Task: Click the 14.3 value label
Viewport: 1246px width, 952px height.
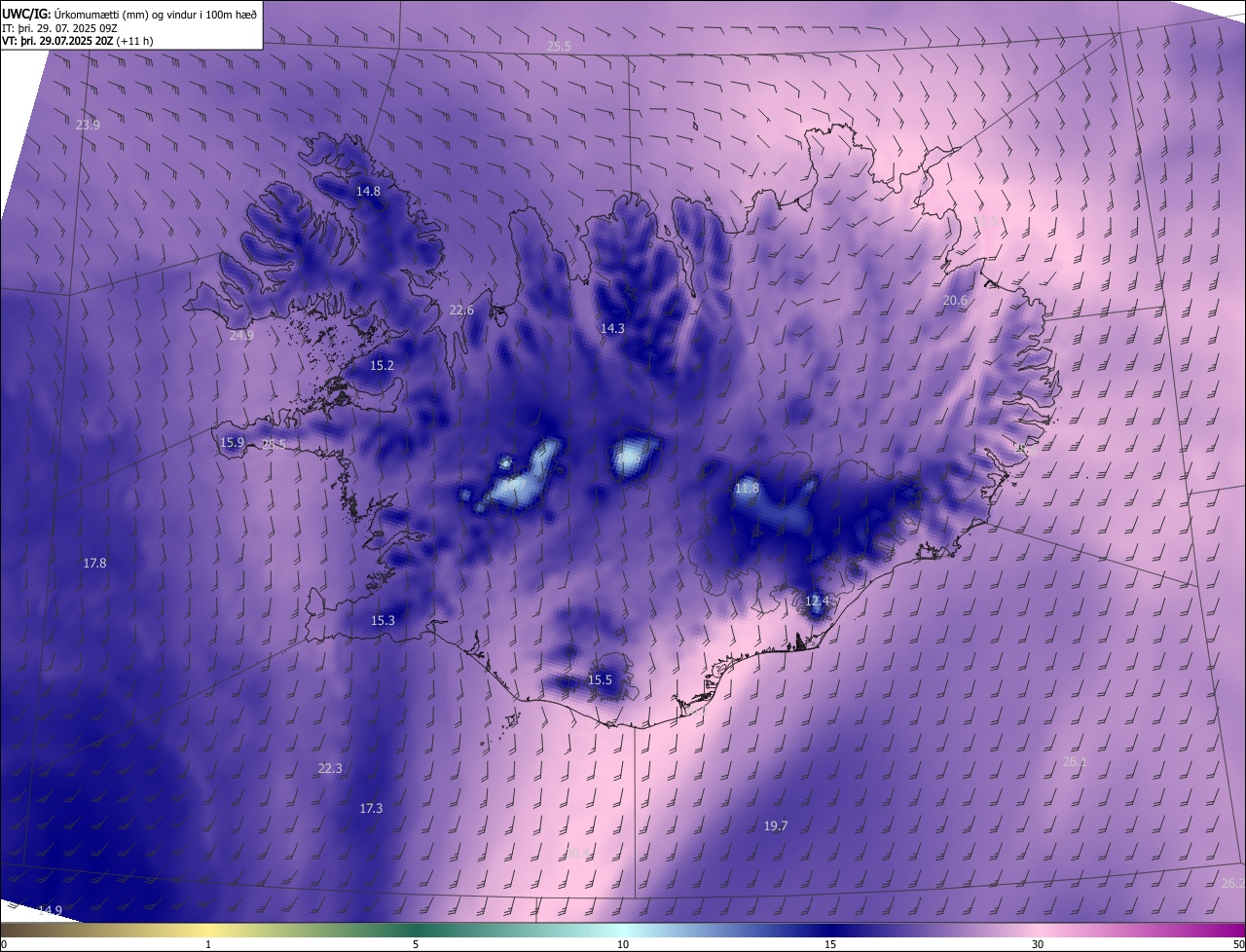Action: 612,329
